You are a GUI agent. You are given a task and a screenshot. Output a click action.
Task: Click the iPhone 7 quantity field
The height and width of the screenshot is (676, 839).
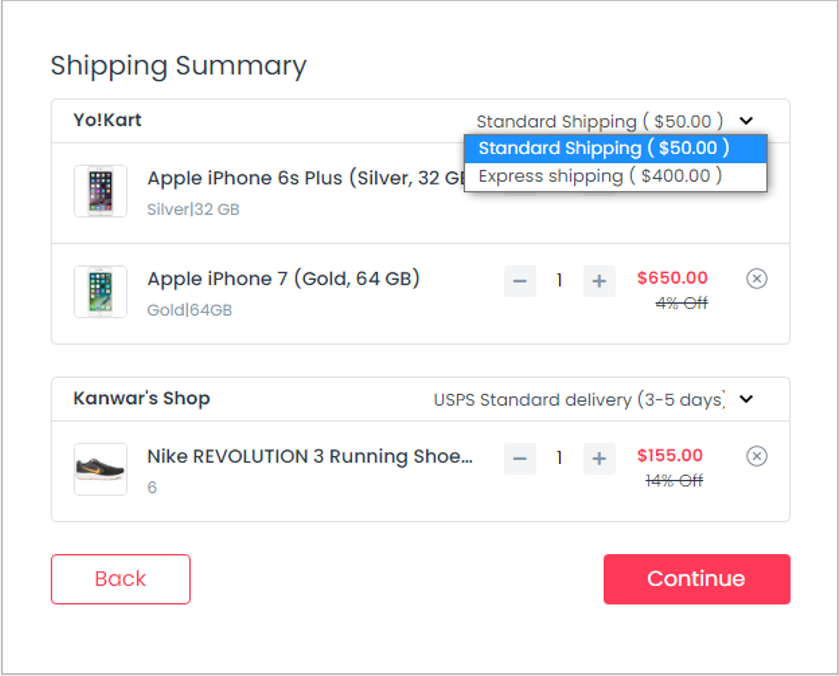(559, 281)
